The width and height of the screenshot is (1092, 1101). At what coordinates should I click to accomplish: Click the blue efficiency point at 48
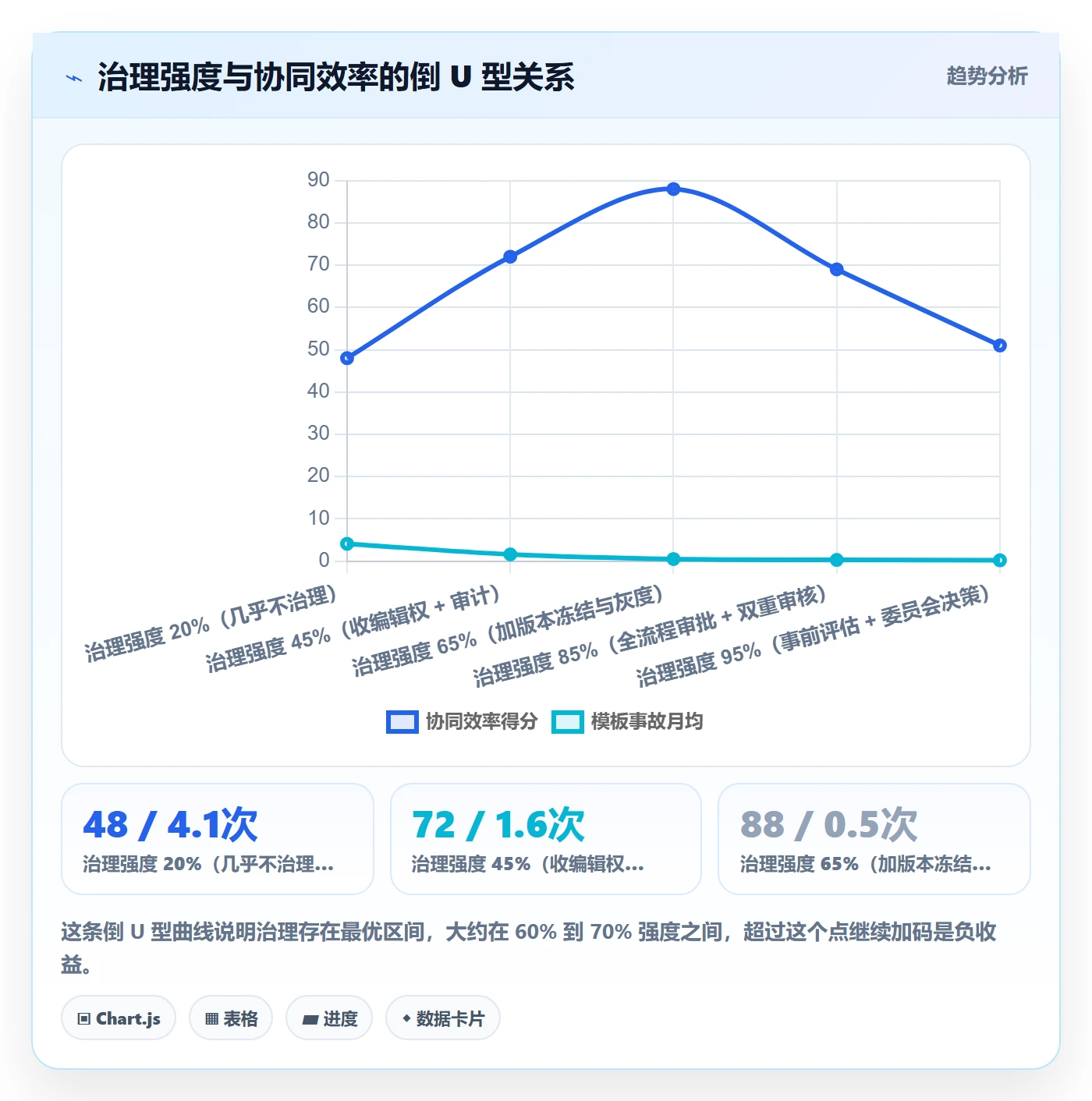347,358
